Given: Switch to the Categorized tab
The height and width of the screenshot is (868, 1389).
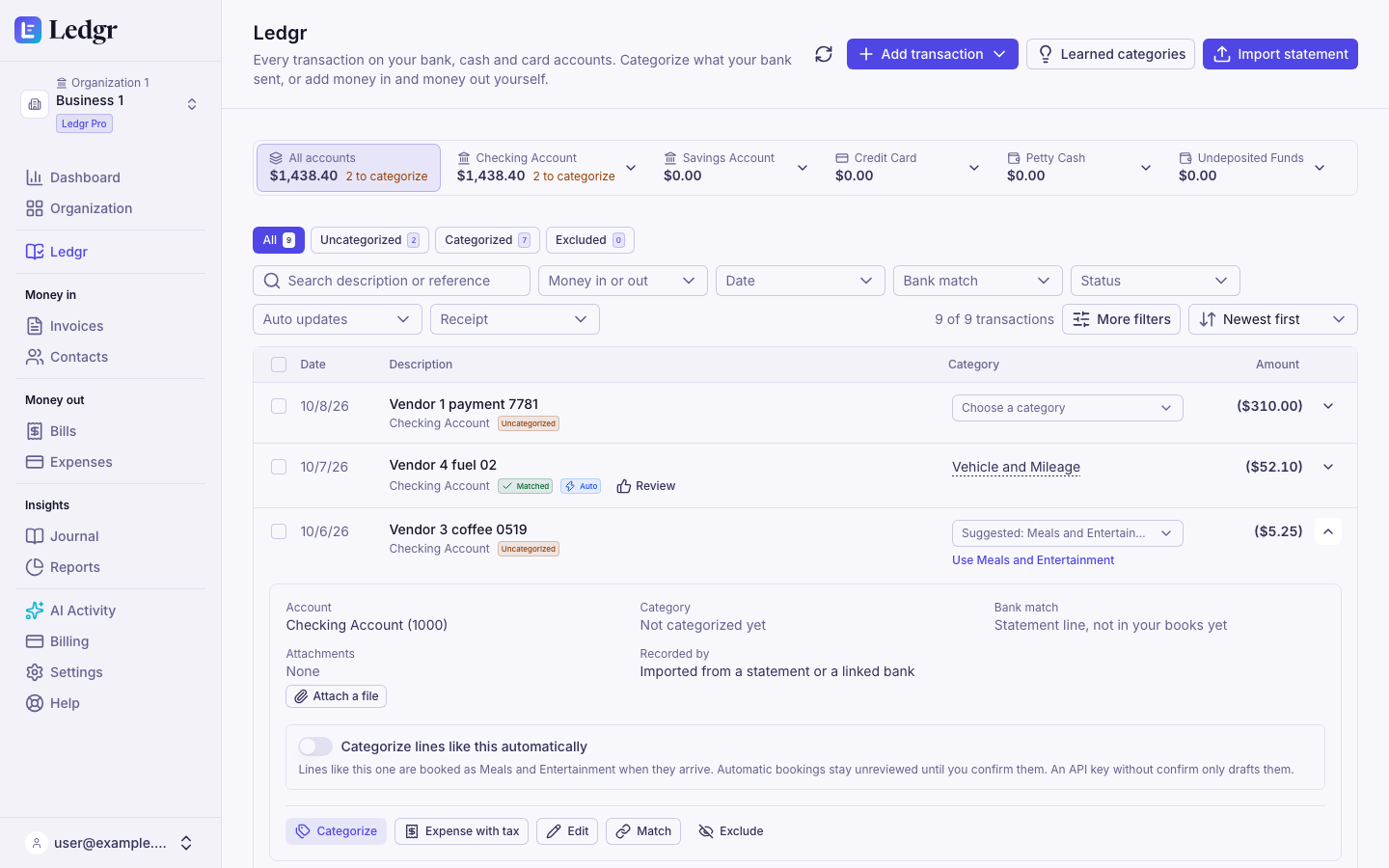Looking at the screenshot, I should click(487, 240).
